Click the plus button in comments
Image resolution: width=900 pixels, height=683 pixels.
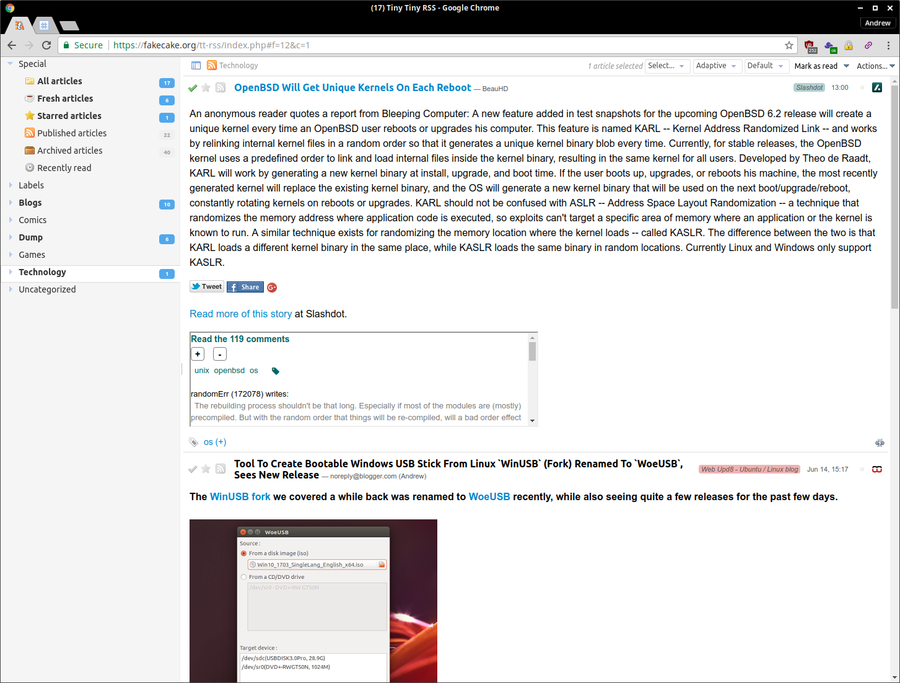pos(197,354)
